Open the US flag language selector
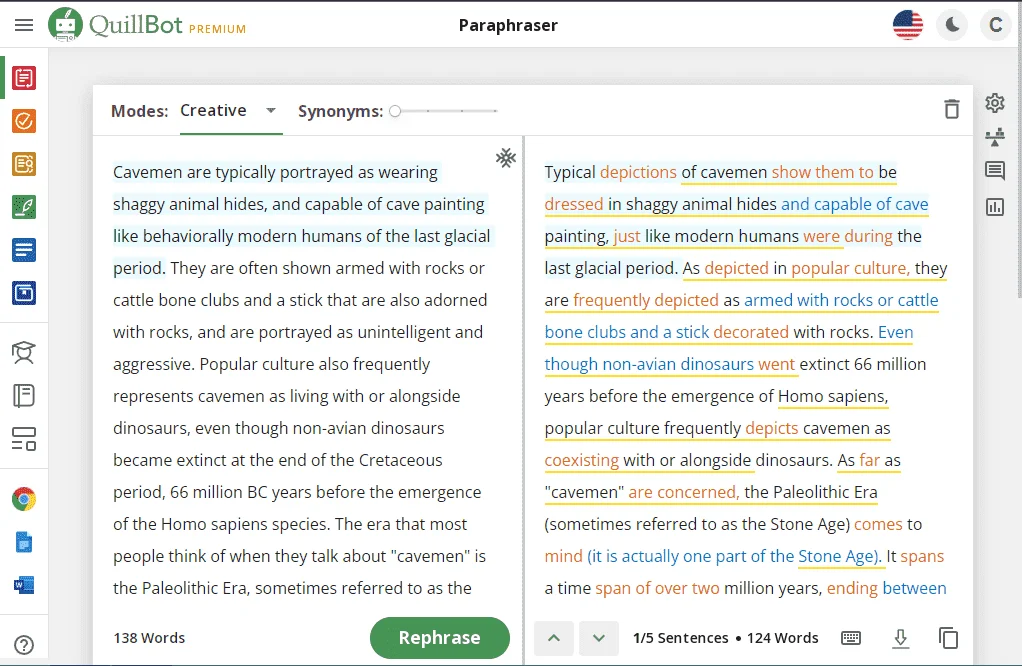The image size is (1022, 666). click(x=908, y=25)
